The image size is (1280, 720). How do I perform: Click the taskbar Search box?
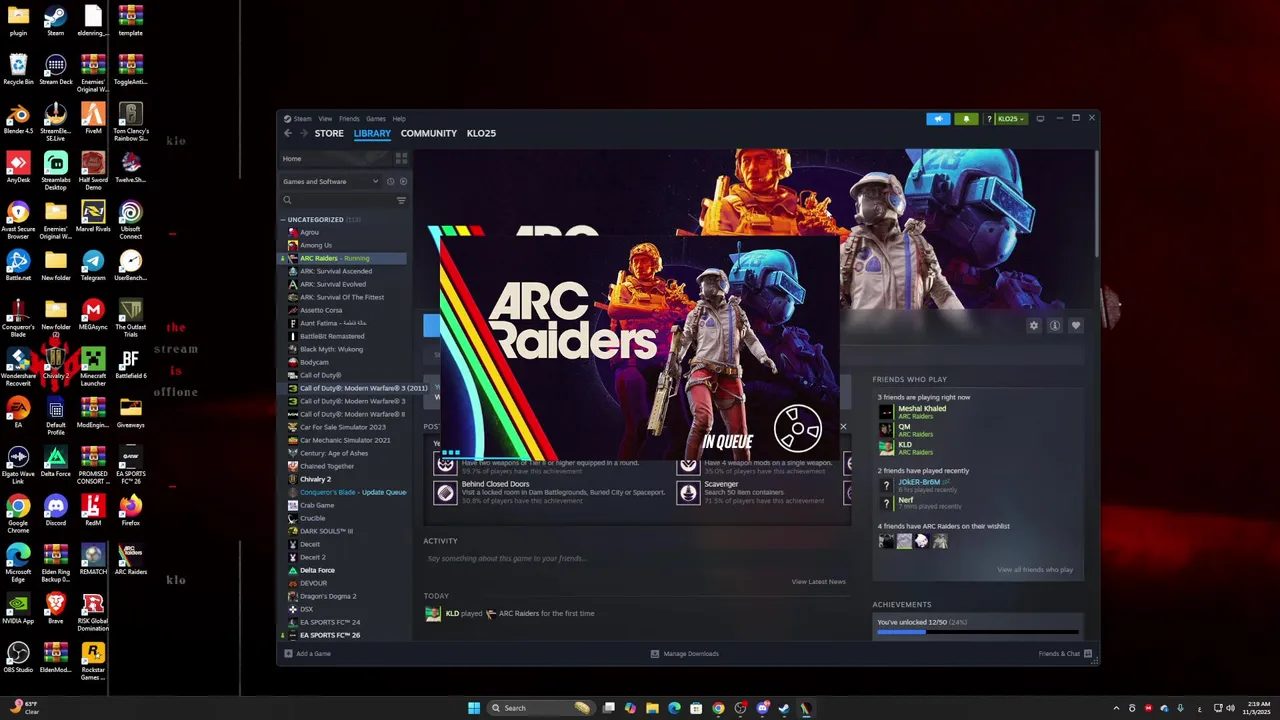pos(541,708)
